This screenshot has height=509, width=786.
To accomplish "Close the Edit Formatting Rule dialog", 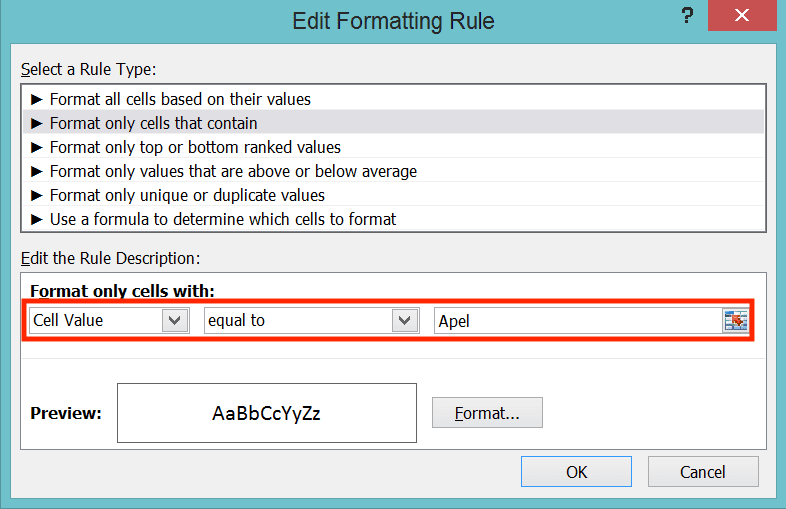I will point(742,16).
